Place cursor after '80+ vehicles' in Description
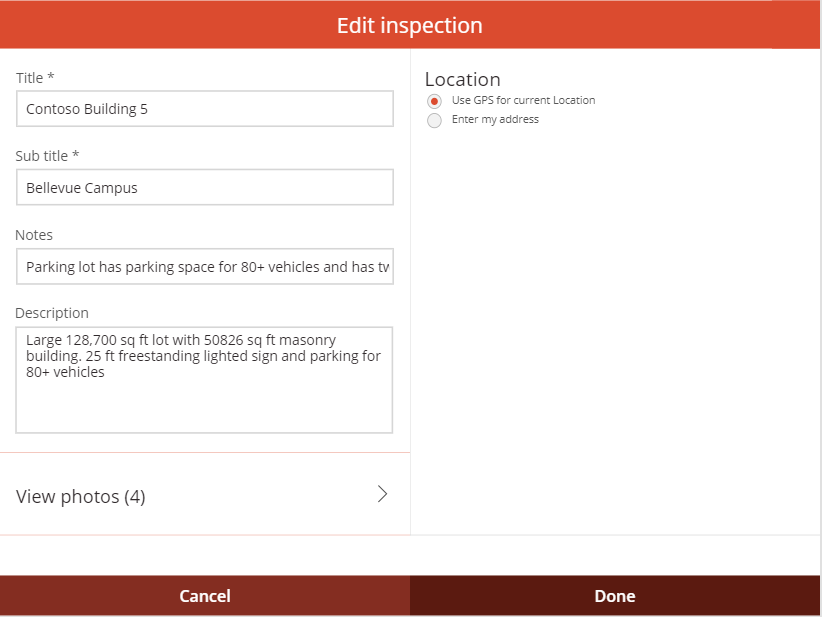The image size is (822, 617). coord(106,373)
